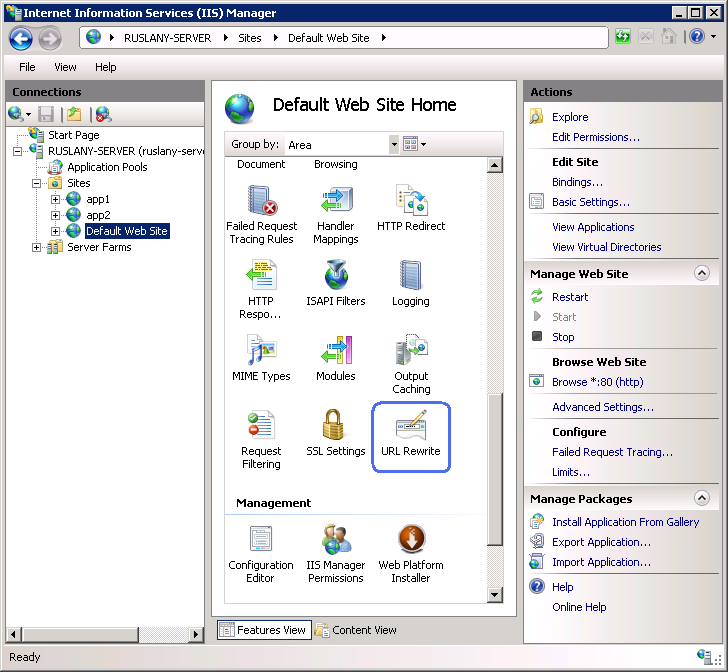Expand the Server Farms tree node
Screen dimensions: 728x672
[x=37, y=247]
